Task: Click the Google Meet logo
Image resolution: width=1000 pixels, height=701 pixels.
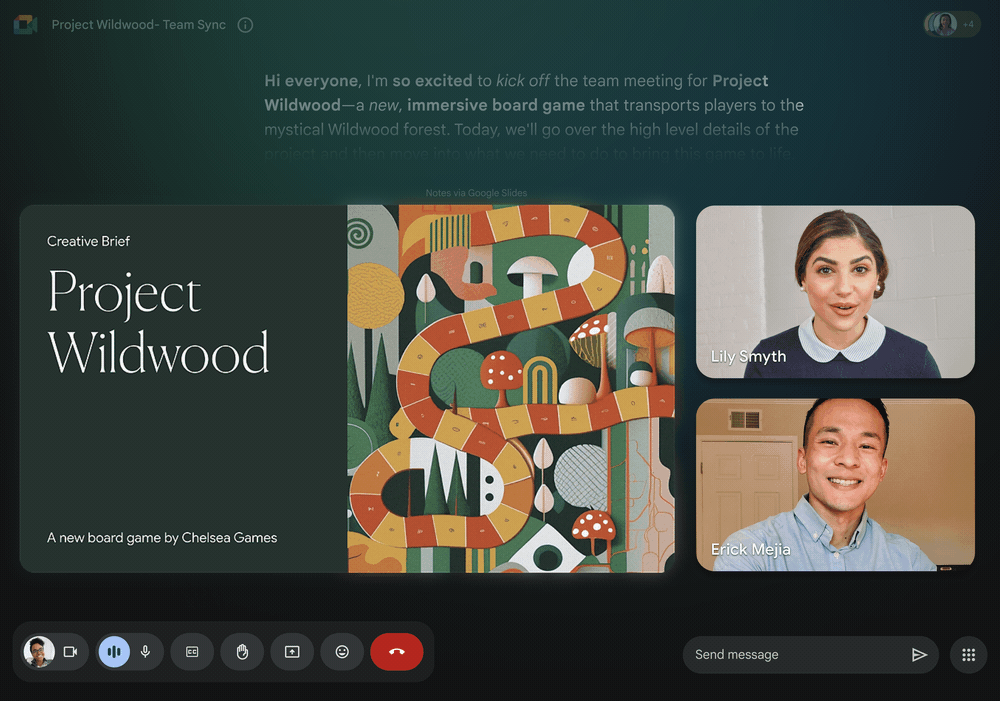Action: click(26, 25)
